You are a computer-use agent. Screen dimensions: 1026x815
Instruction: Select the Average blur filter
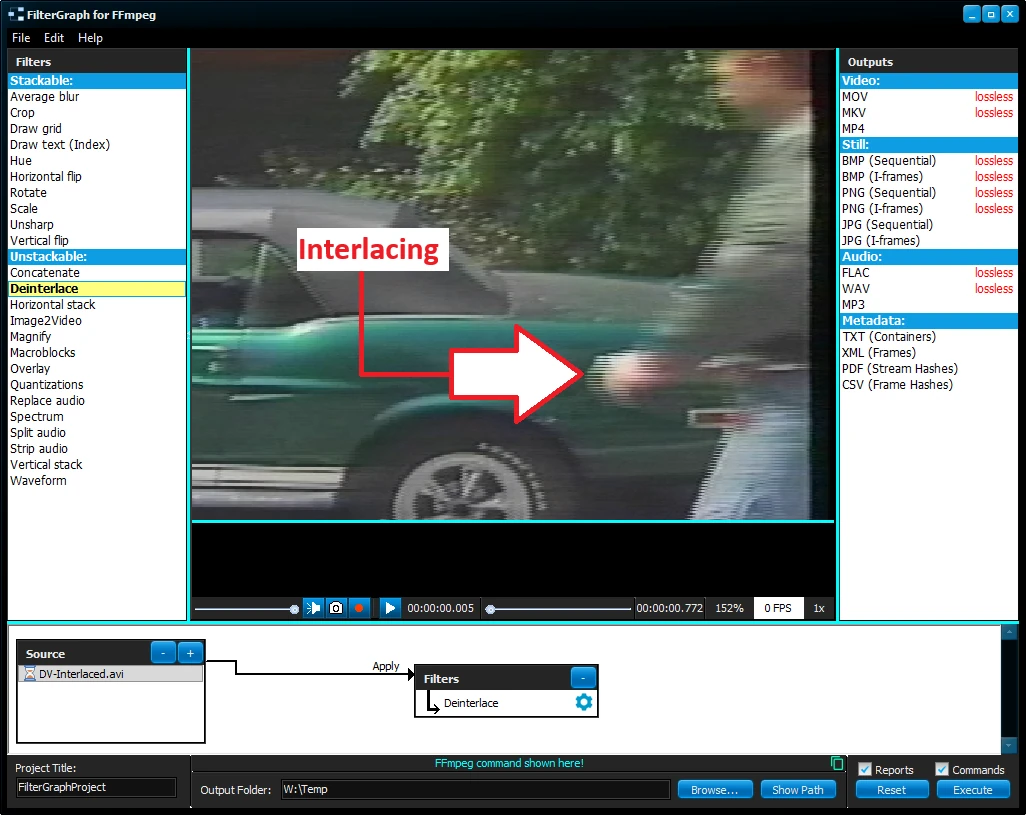97,97
